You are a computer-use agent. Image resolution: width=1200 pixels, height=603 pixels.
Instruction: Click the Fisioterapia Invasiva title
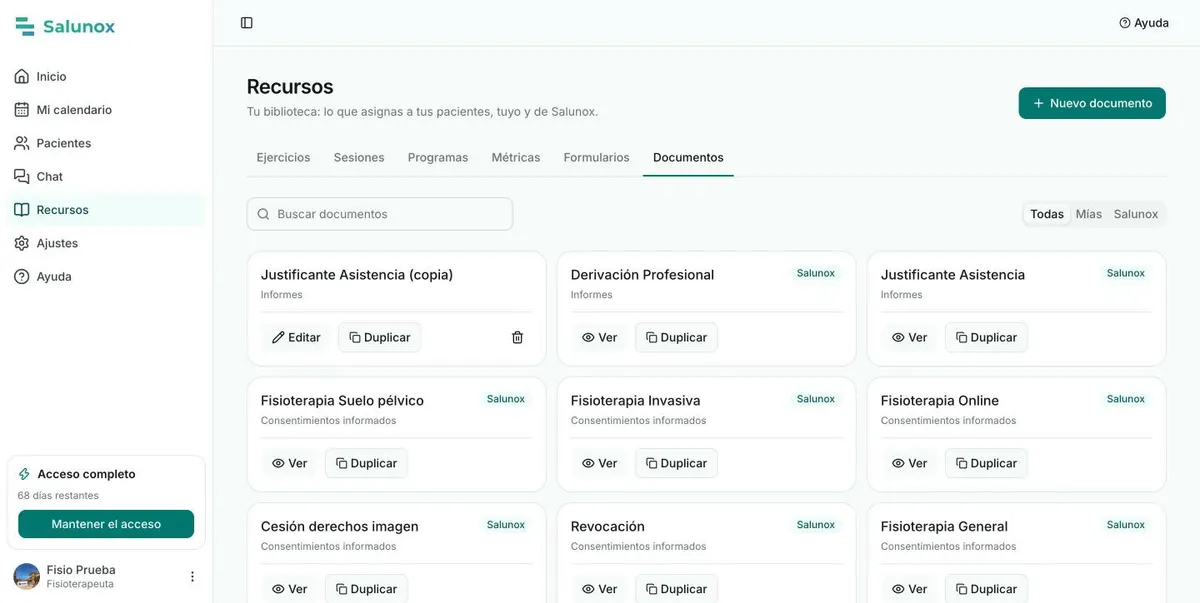click(635, 401)
